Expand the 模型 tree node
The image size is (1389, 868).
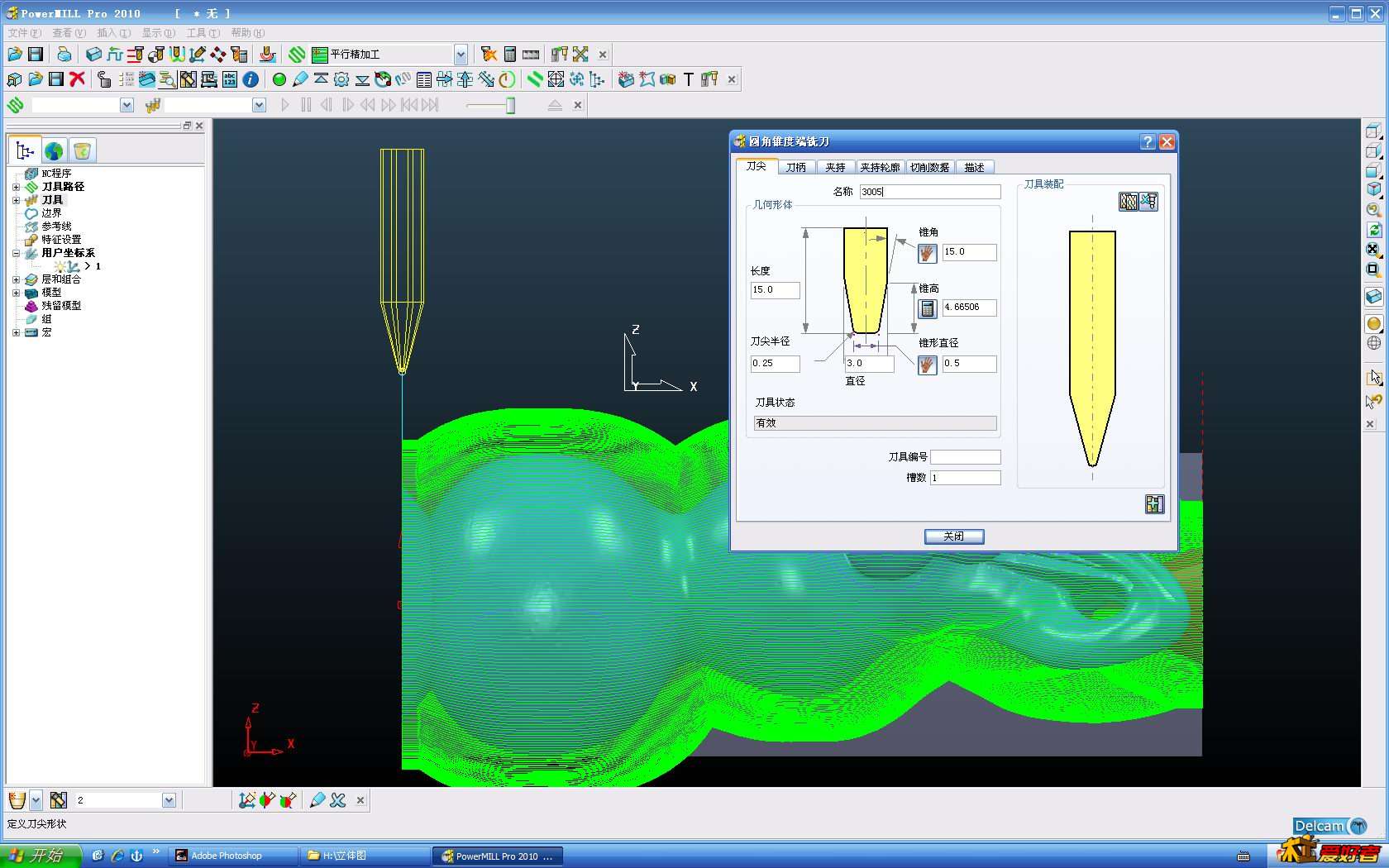click(16, 293)
